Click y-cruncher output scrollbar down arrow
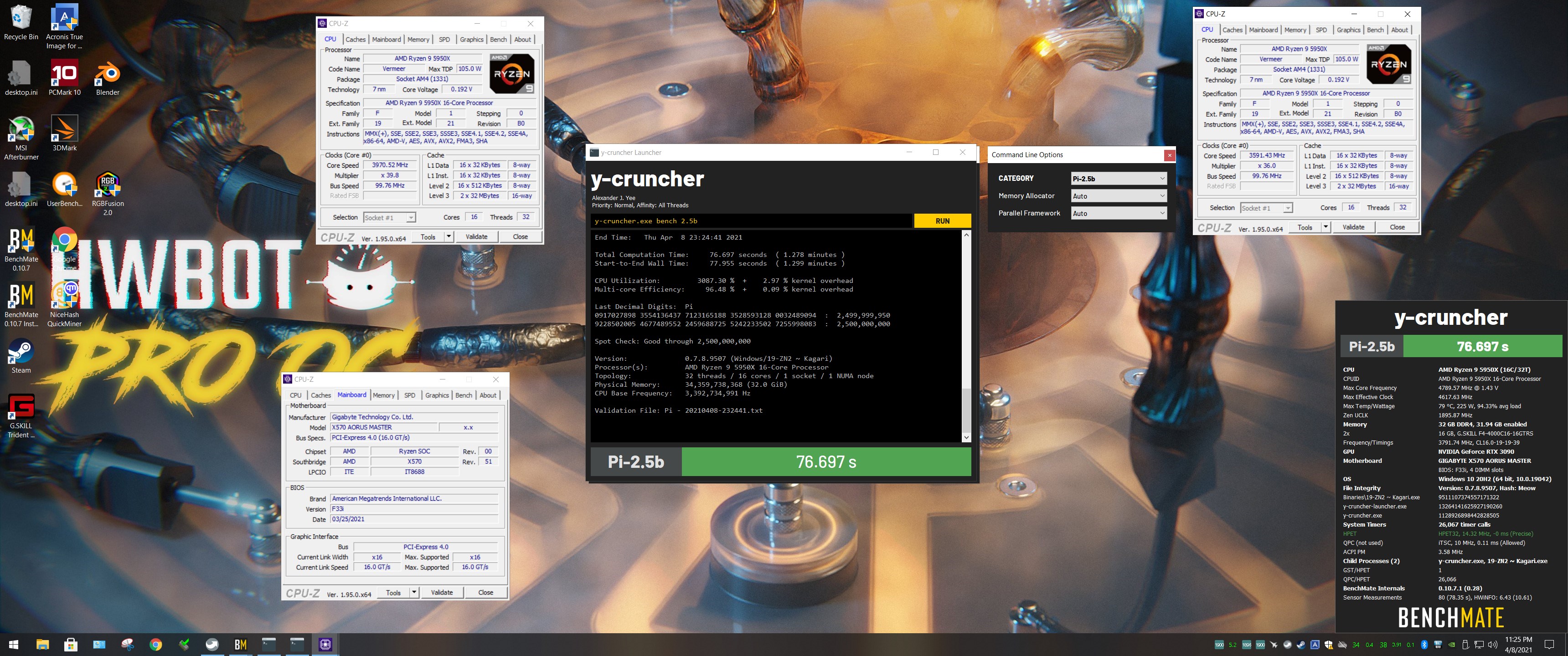The width and height of the screenshot is (1568, 656). click(967, 437)
